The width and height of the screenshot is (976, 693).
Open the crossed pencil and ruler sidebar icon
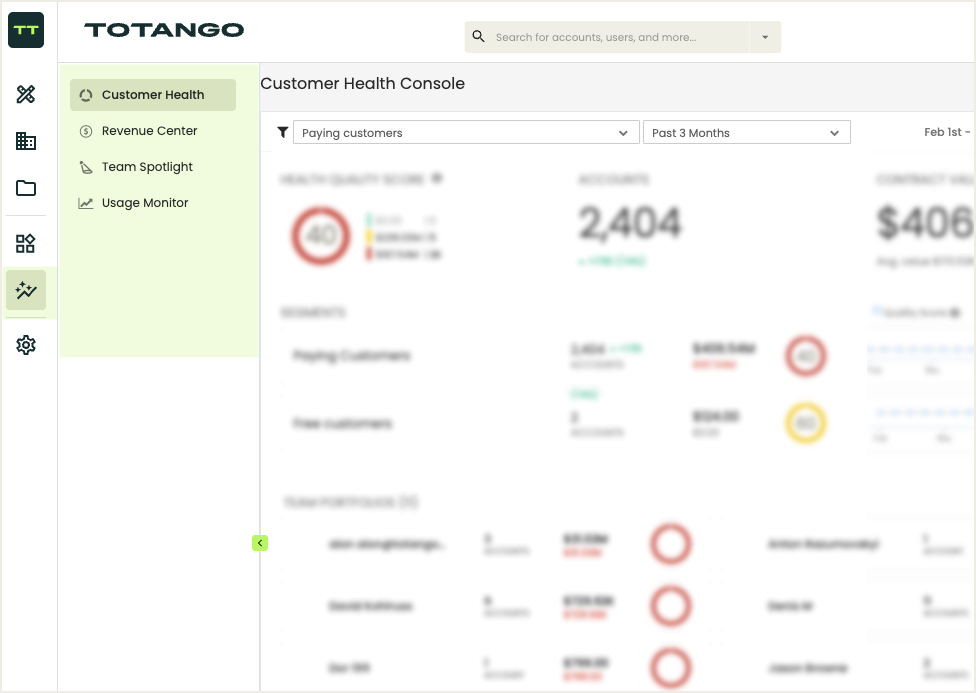pos(26,94)
